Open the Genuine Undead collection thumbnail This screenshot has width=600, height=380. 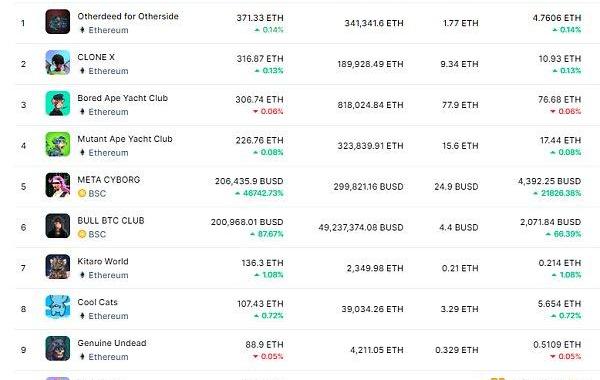point(58,348)
